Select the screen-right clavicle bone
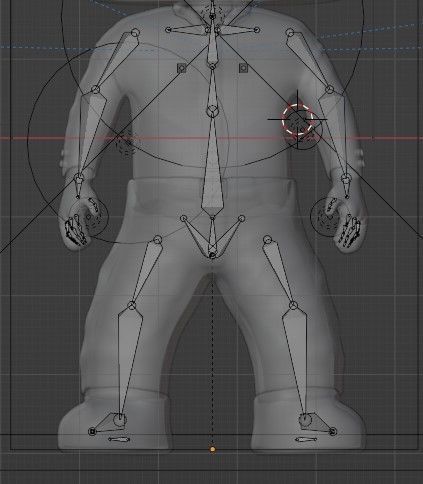The image size is (423, 484). [237, 30]
